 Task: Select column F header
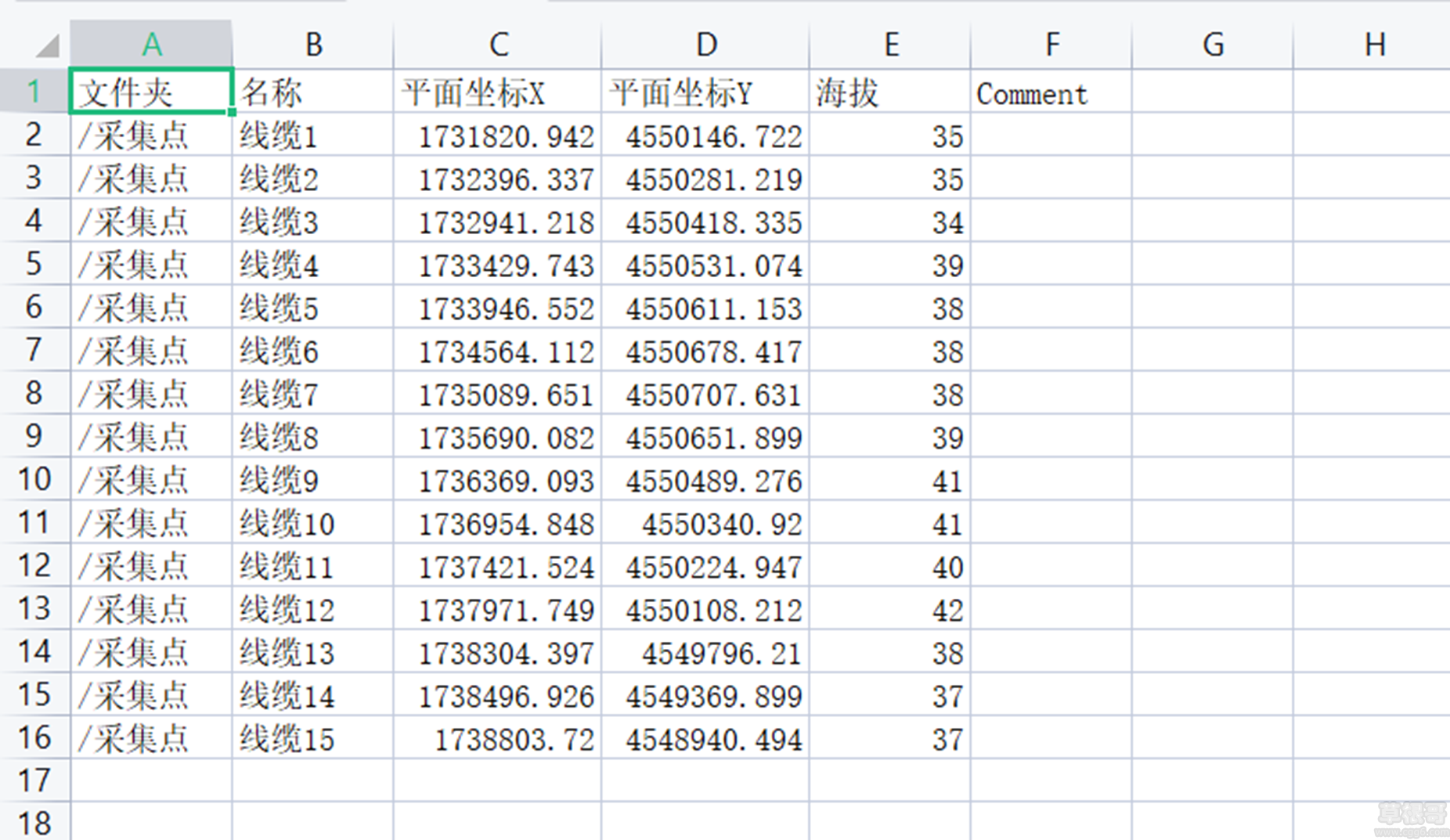coord(1051,45)
